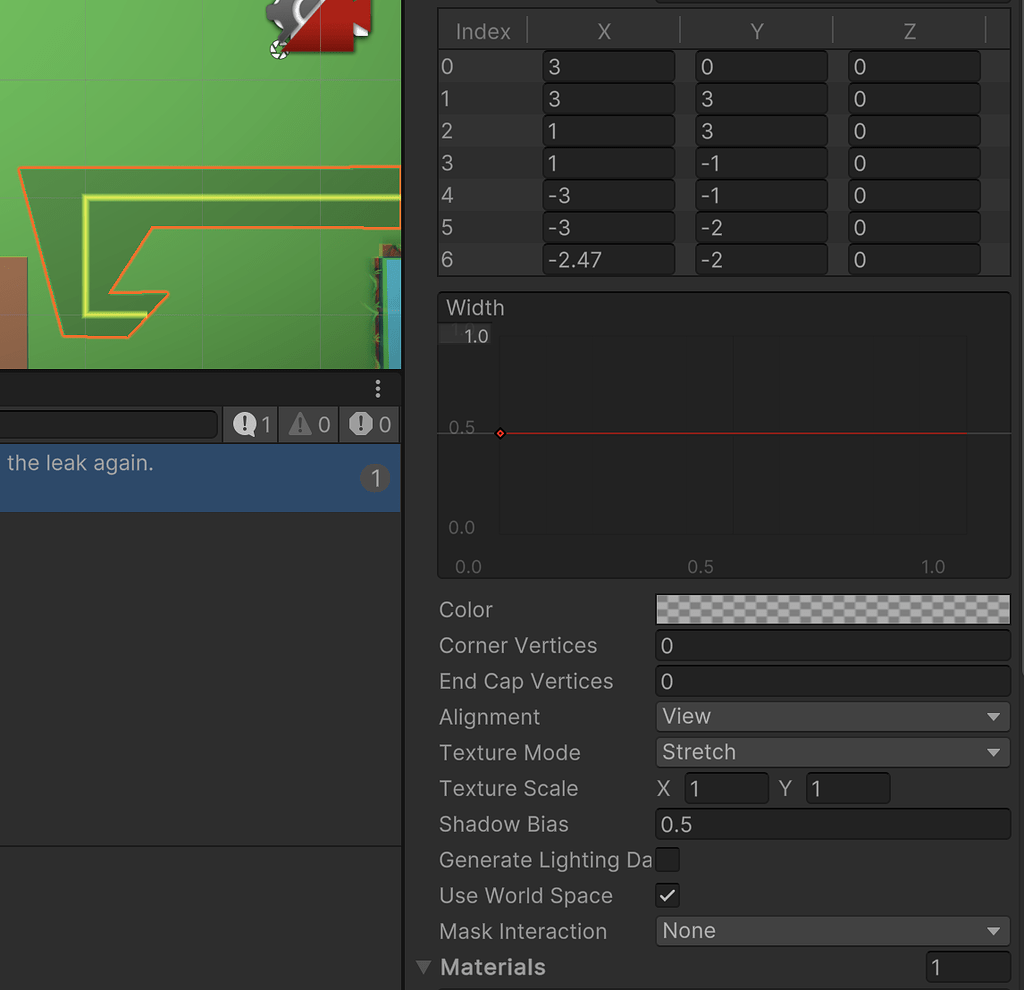Collapse the Materials section
Viewport: 1024px width, 990px height.
click(424, 966)
